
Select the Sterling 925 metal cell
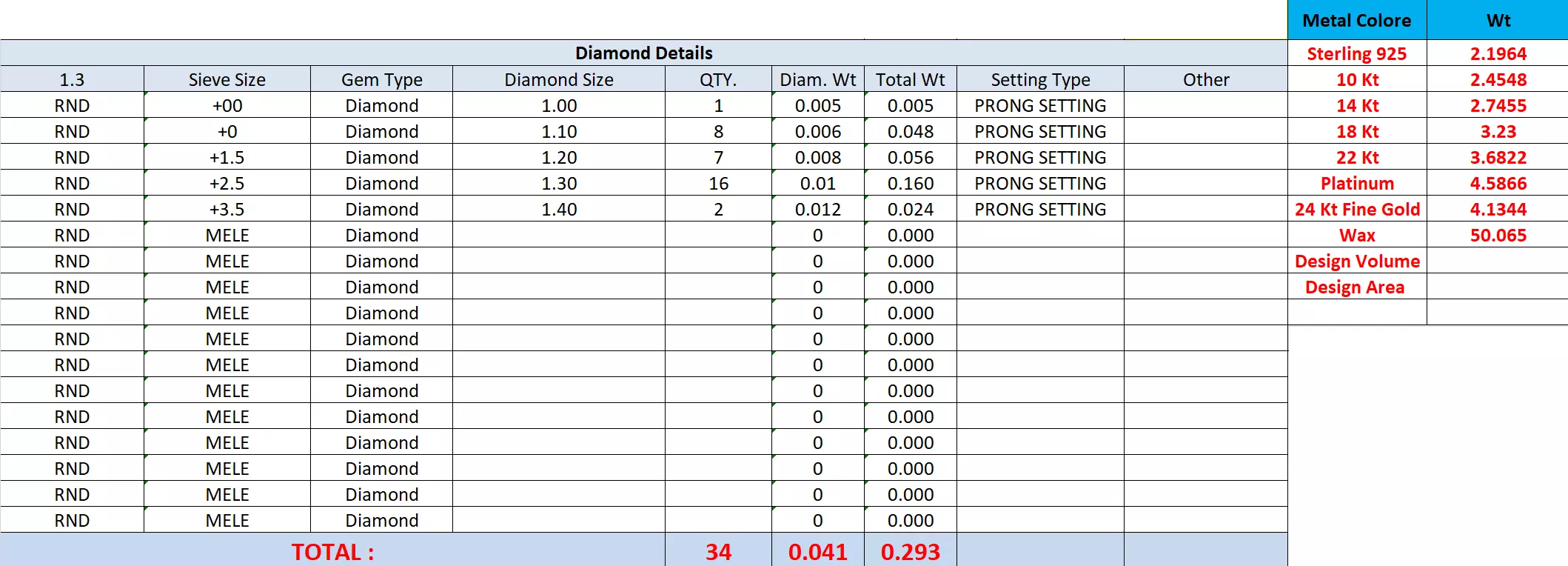point(1357,53)
